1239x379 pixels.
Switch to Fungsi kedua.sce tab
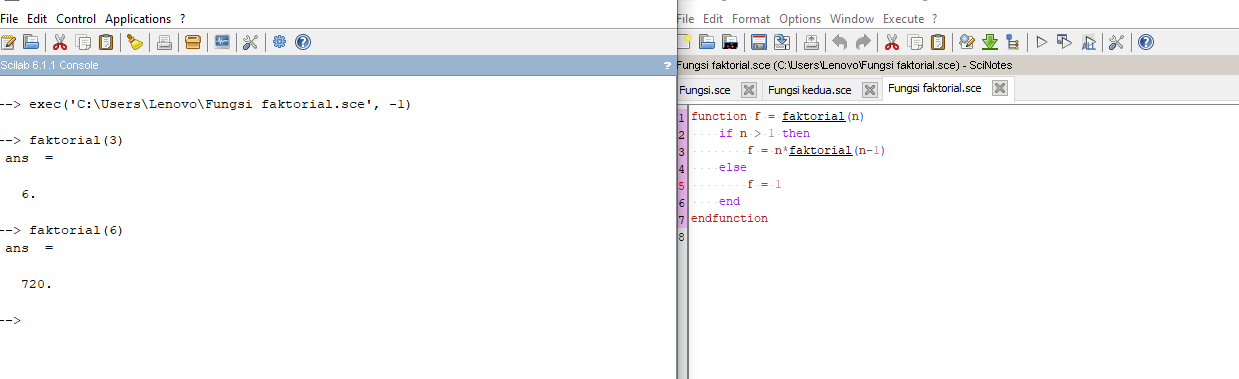click(809, 89)
